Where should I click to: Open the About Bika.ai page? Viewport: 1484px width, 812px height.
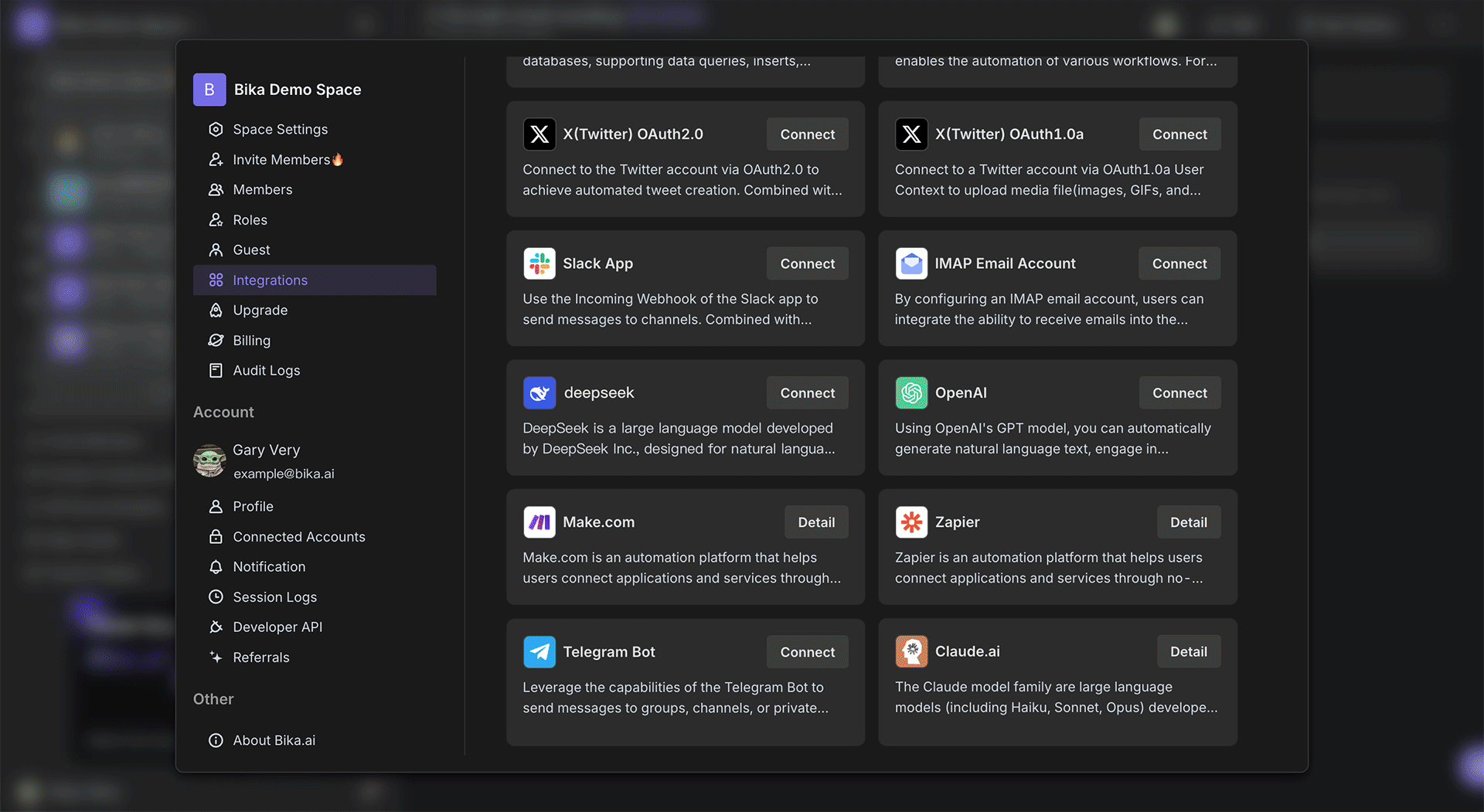(x=274, y=740)
